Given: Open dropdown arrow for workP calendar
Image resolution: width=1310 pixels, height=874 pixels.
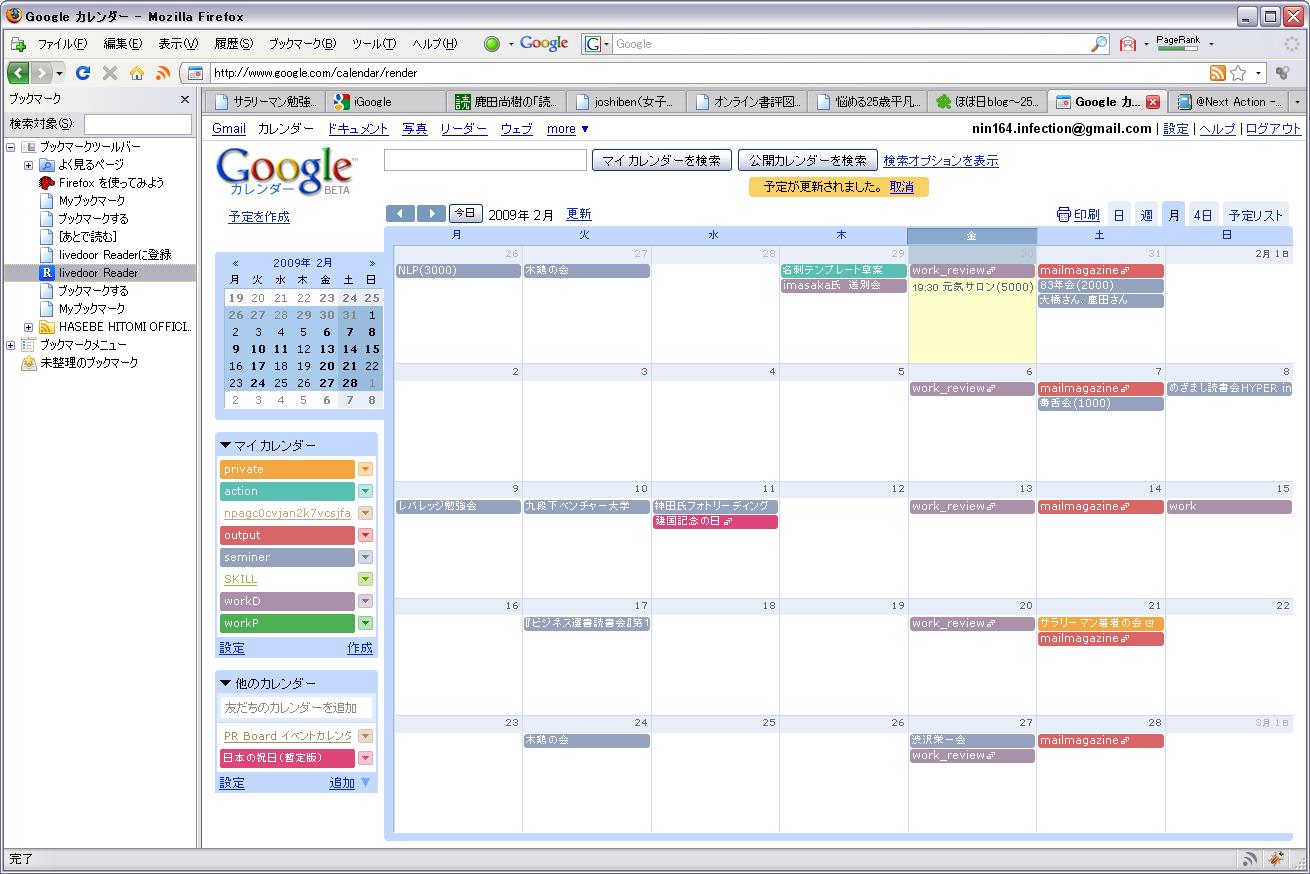Looking at the screenshot, I should point(365,623).
